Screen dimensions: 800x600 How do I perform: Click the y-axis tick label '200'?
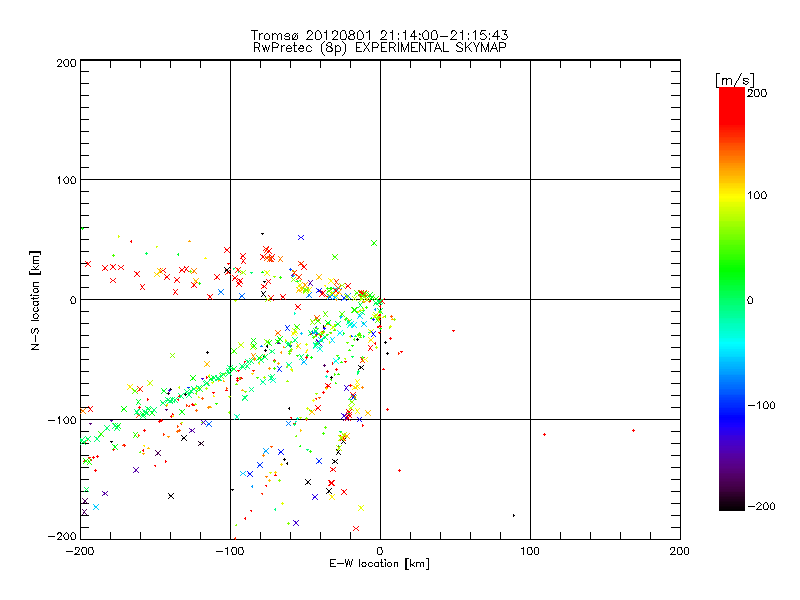click(66, 63)
